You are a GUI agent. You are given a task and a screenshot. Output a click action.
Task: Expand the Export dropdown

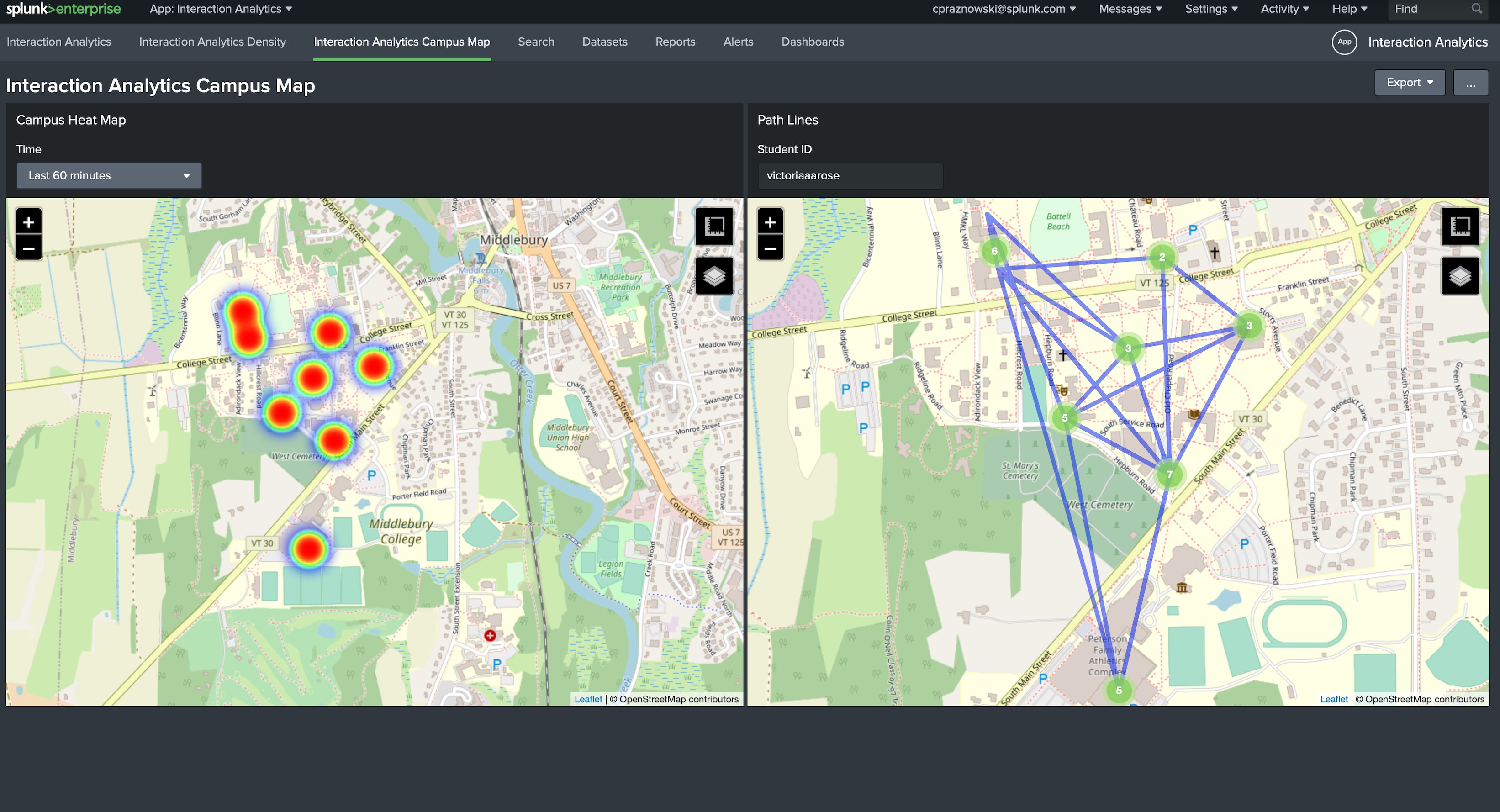(x=1409, y=82)
